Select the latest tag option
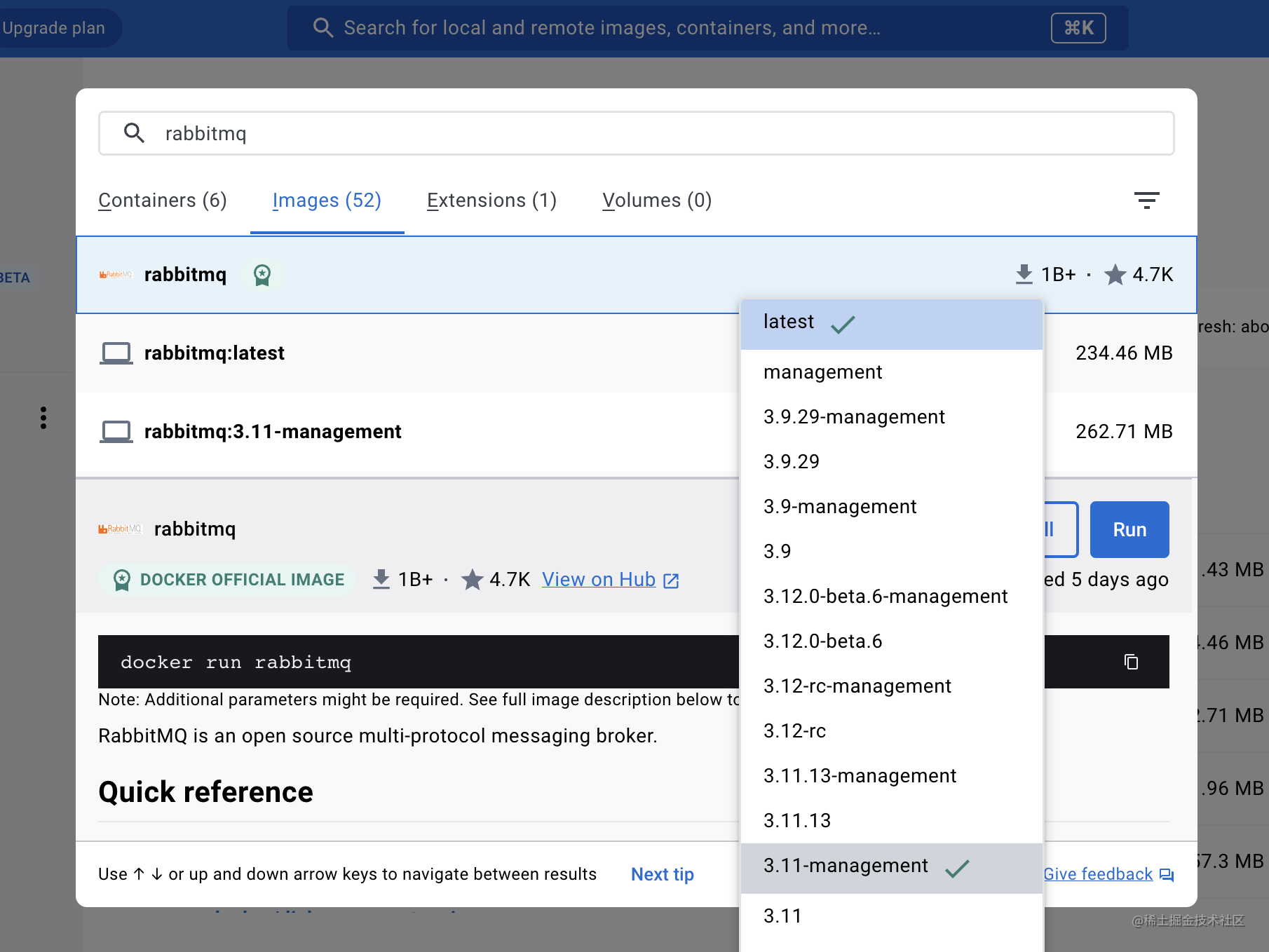 point(789,322)
